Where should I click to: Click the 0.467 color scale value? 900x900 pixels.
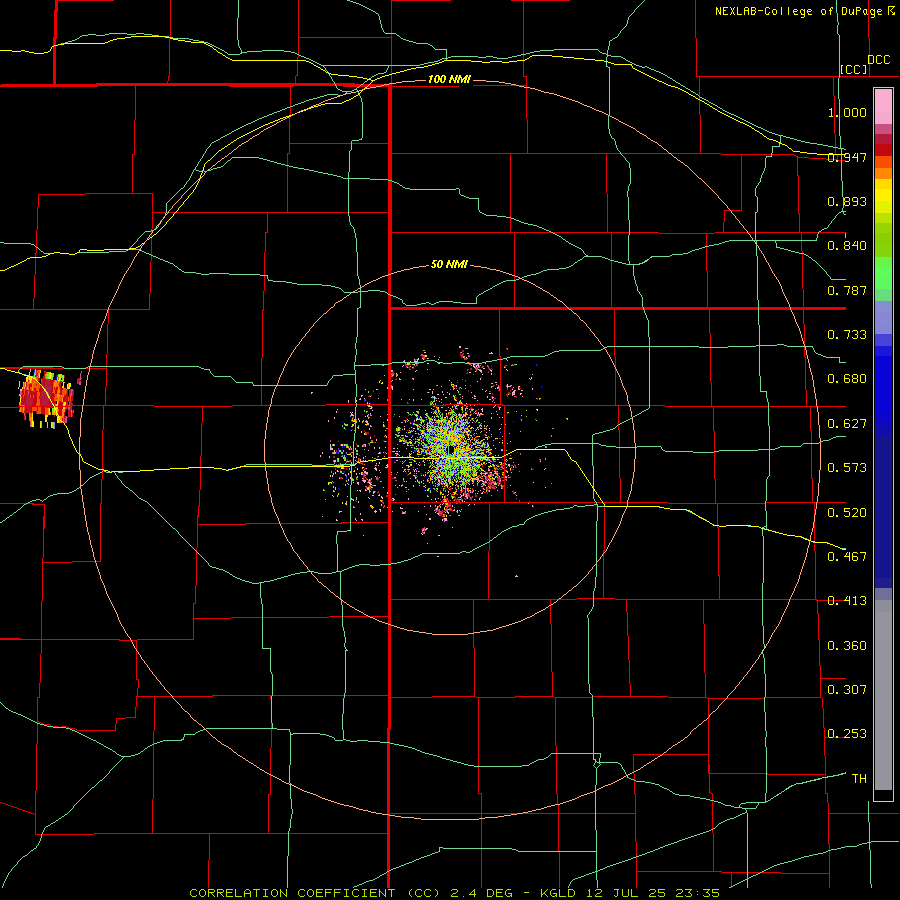[x=847, y=557]
